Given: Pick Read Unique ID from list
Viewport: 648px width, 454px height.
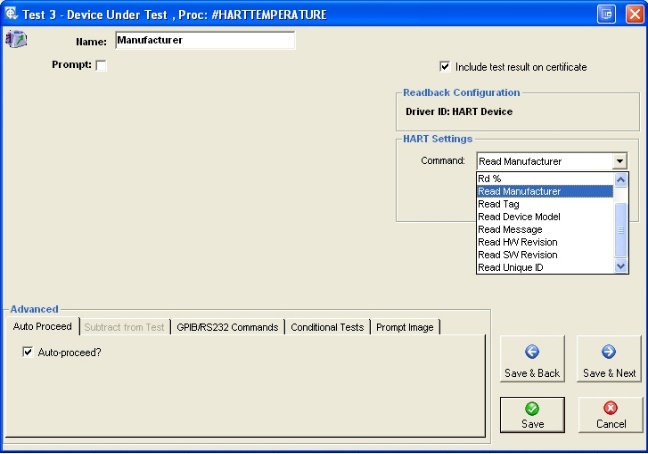Looking at the screenshot, I should click(x=510, y=268).
